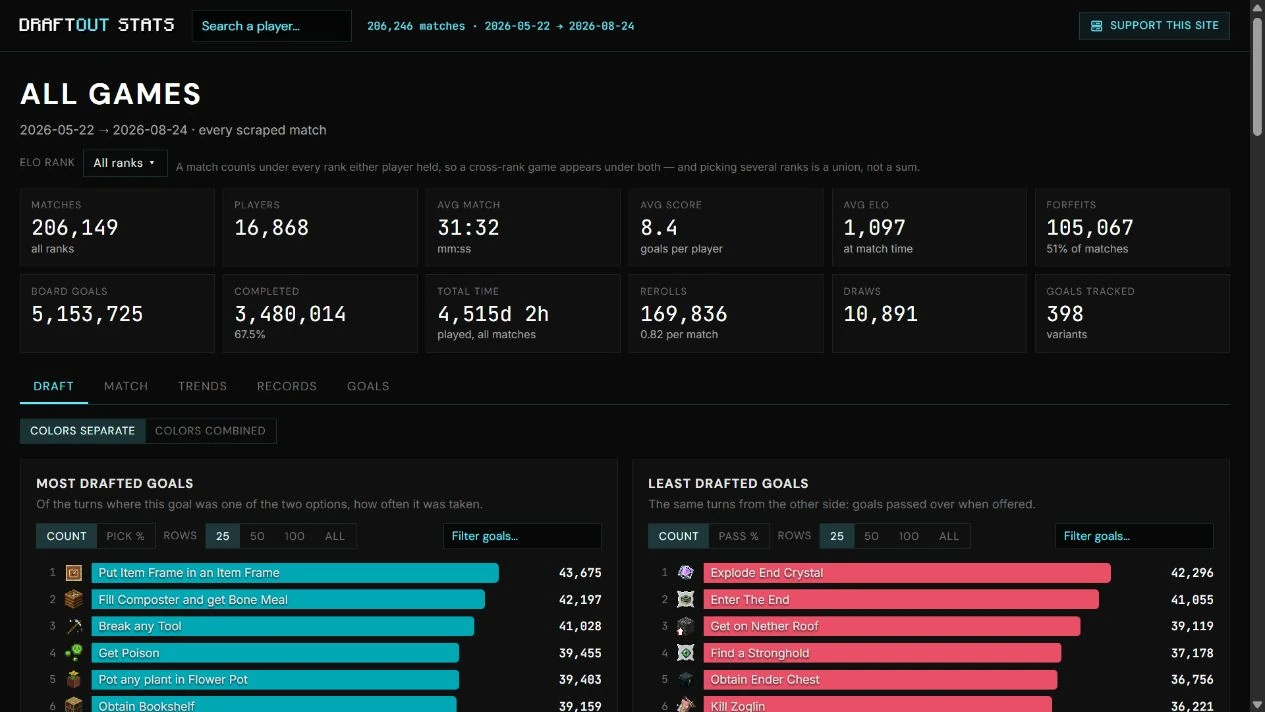Click the Enter The End icon
Image resolution: width=1265 pixels, height=712 pixels.
pyautogui.click(x=686, y=600)
